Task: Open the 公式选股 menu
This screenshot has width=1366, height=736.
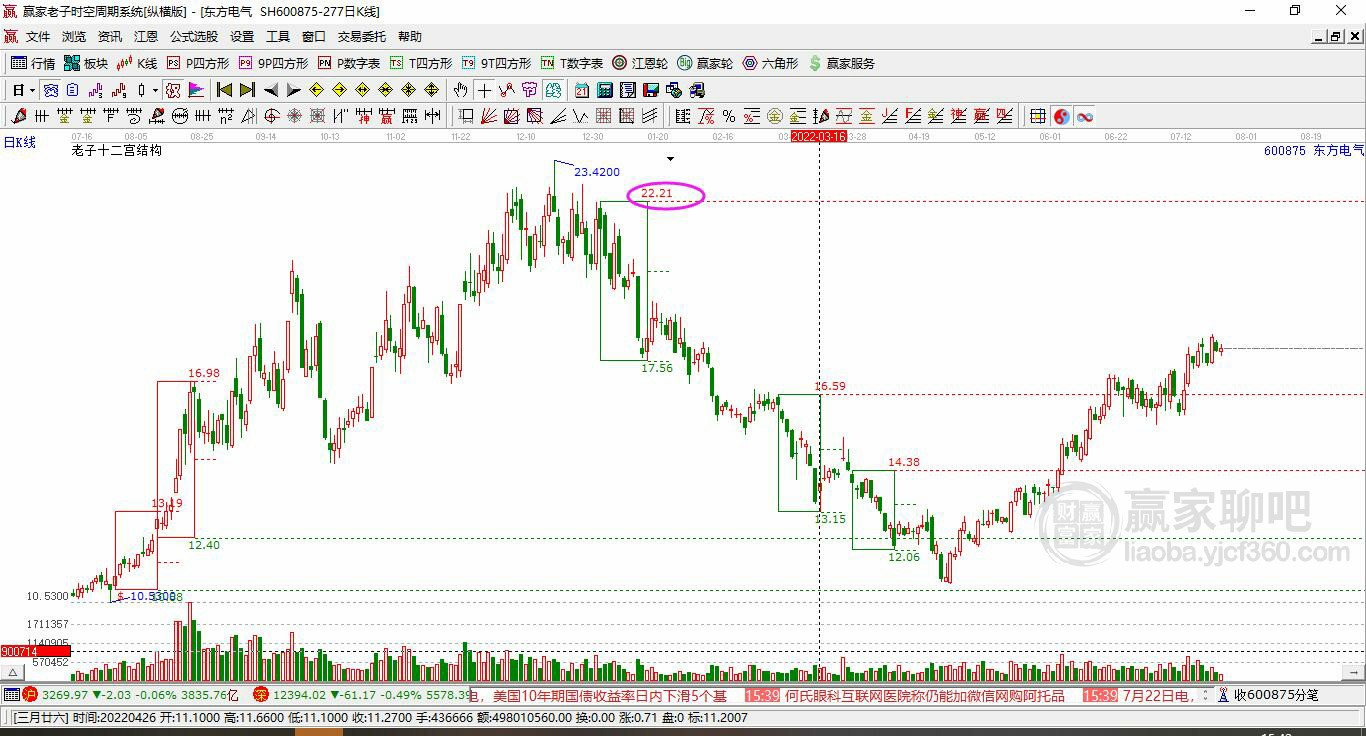Action: click(194, 37)
